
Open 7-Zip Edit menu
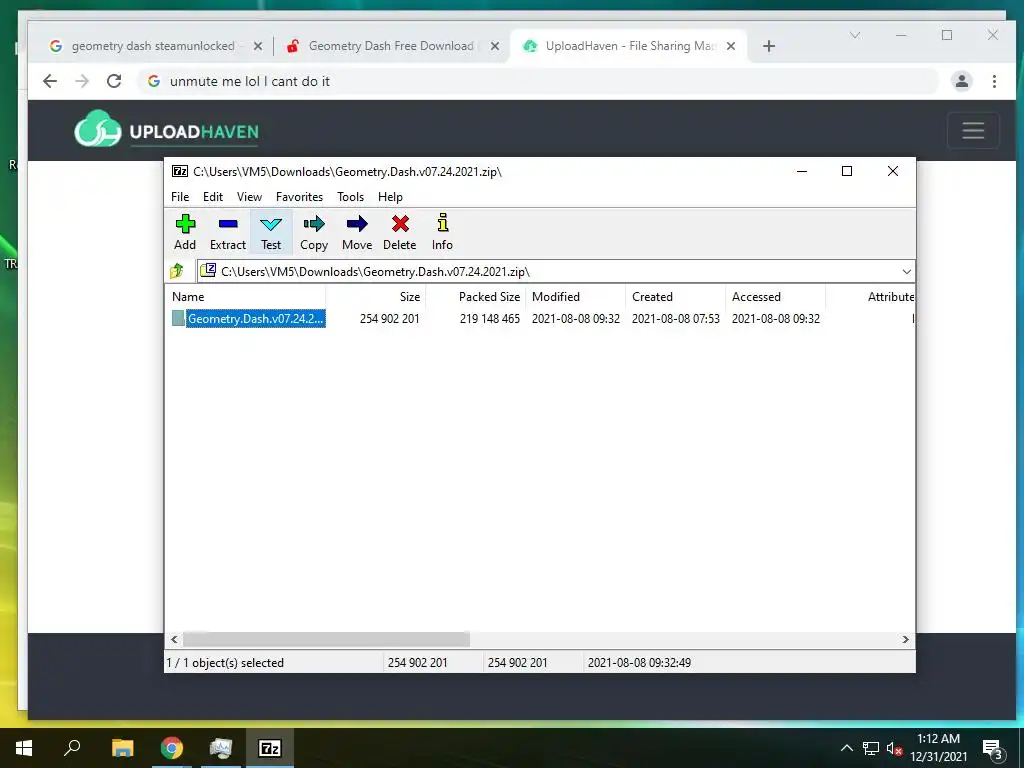pos(213,197)
